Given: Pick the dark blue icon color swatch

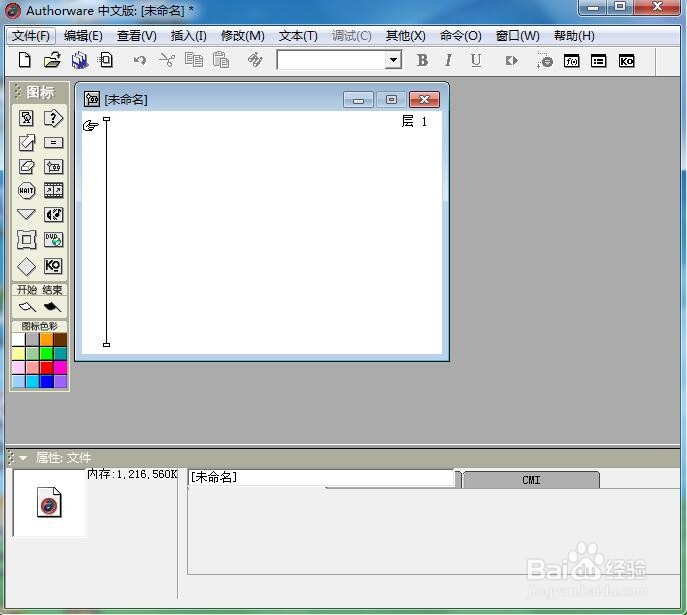Looking at the screenshot, I should point(46,382).
